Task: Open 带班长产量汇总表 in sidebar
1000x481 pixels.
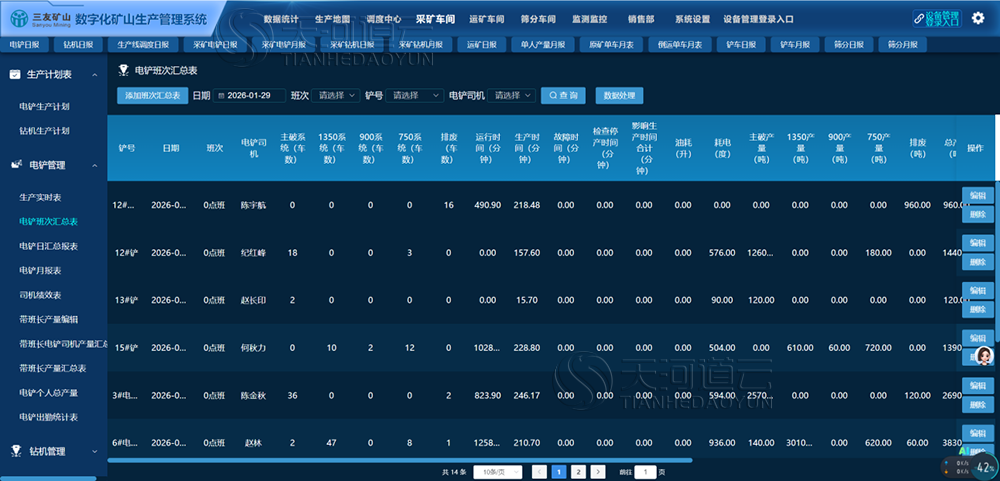Action: (x=53, y=369)
